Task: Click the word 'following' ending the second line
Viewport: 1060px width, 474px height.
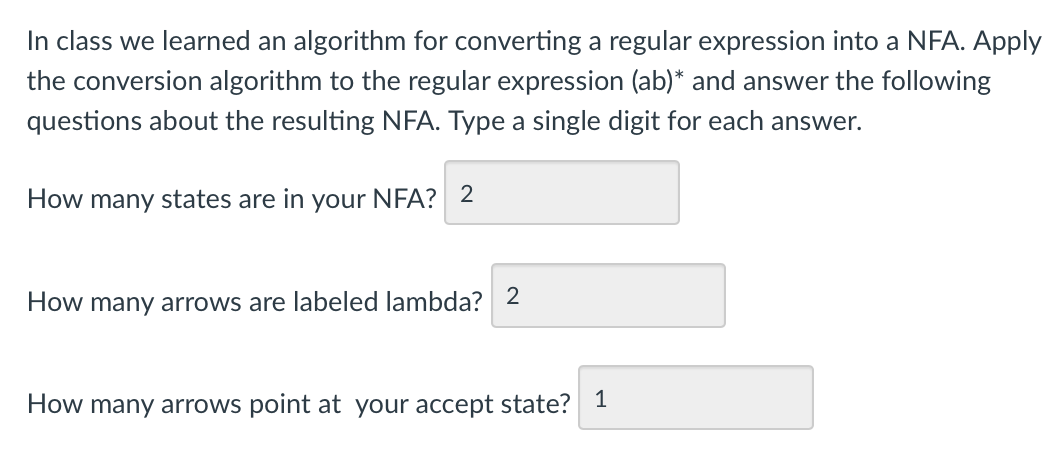Action: tap(936, 82)
